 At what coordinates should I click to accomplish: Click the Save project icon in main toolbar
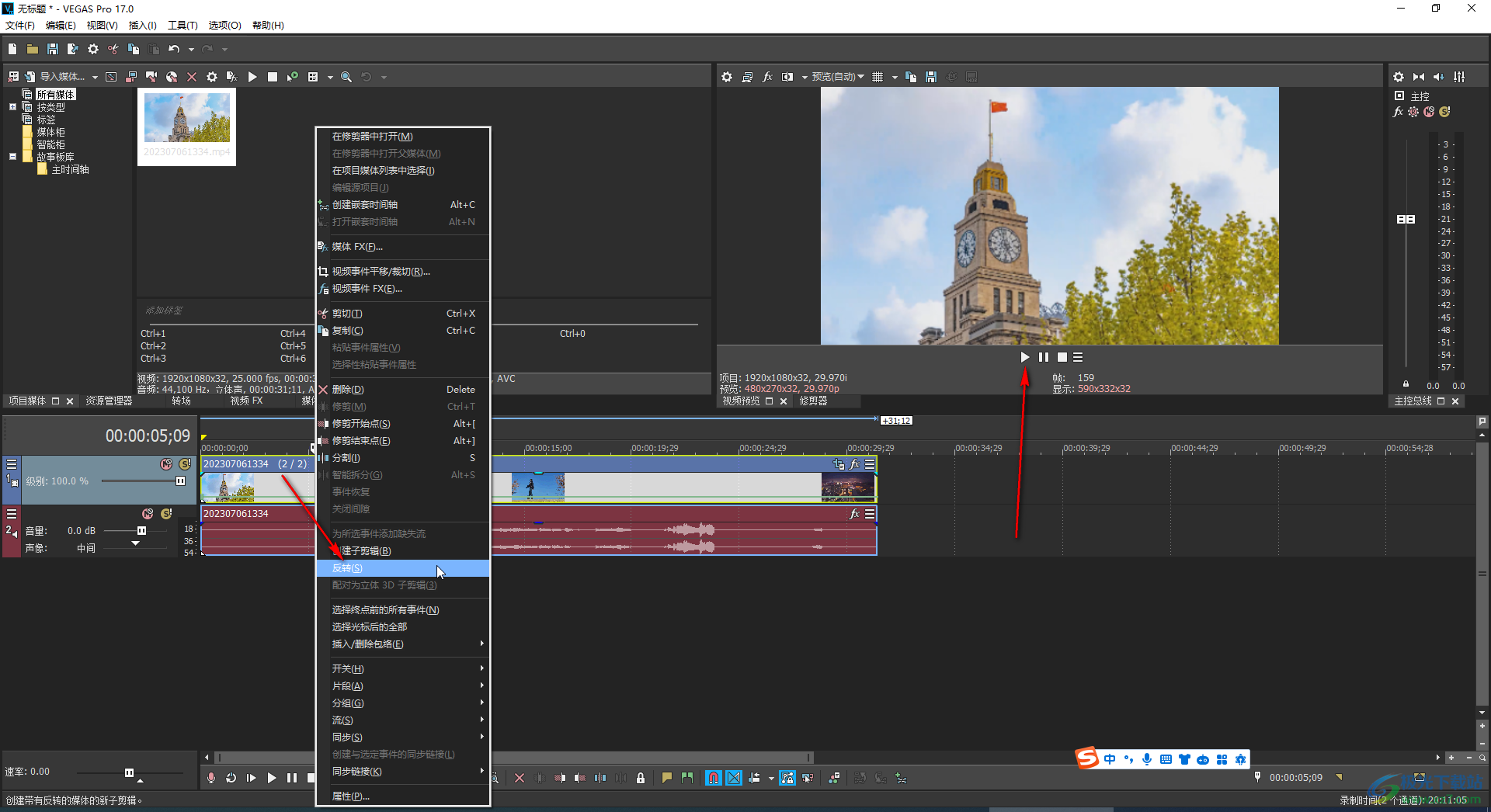(52, 49)
